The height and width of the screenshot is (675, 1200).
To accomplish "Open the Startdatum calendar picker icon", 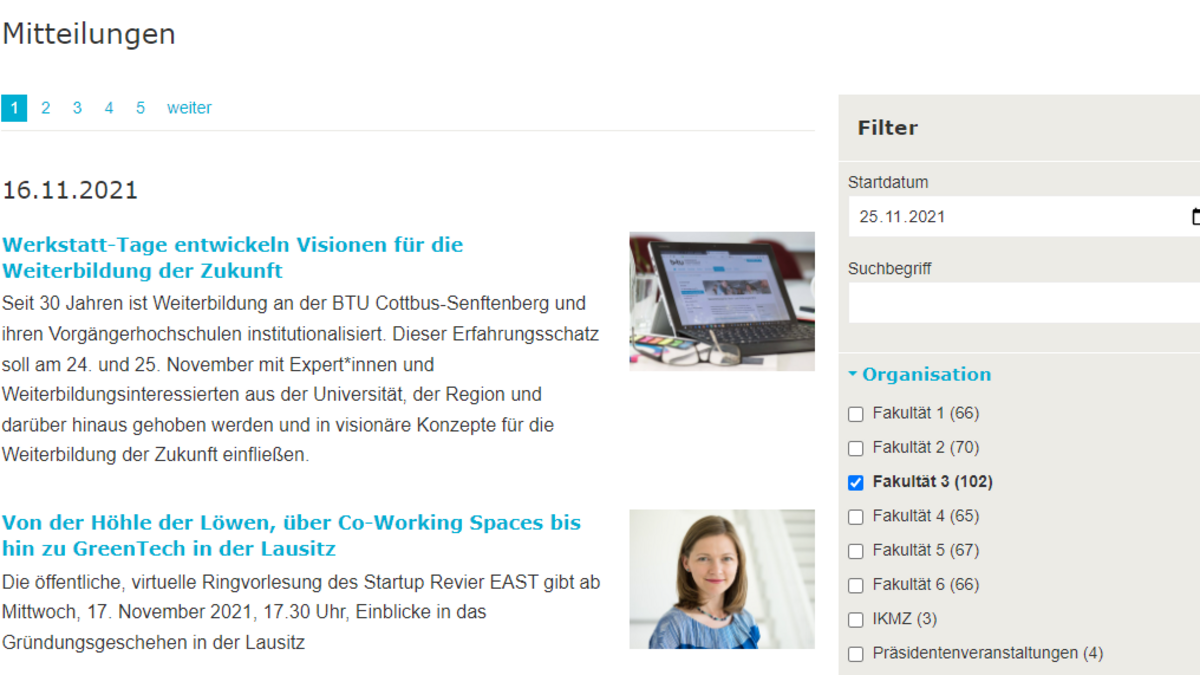I will pyautogui.click(x=1194, y=217).
